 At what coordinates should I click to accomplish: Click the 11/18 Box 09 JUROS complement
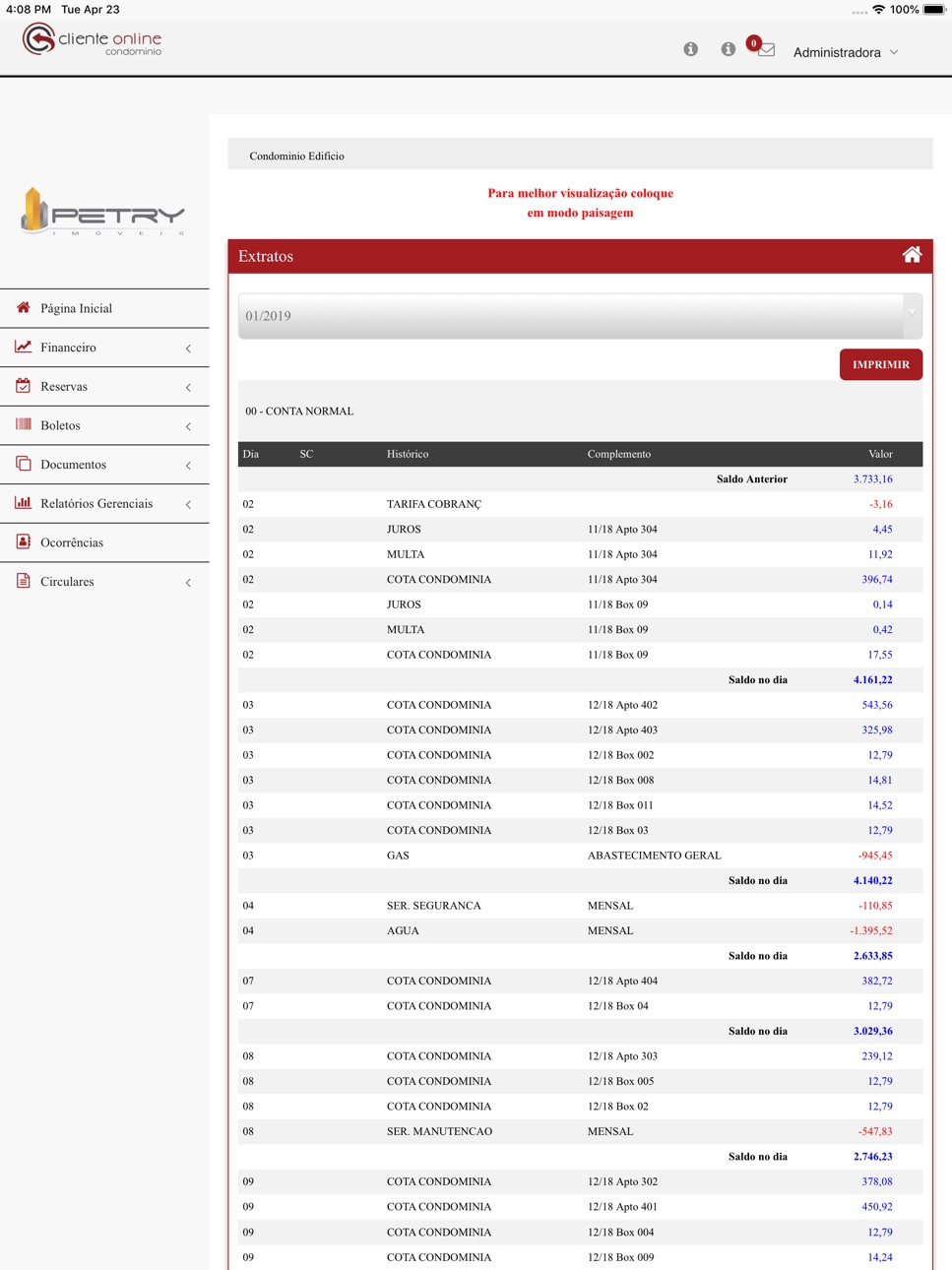pos(618,604)
